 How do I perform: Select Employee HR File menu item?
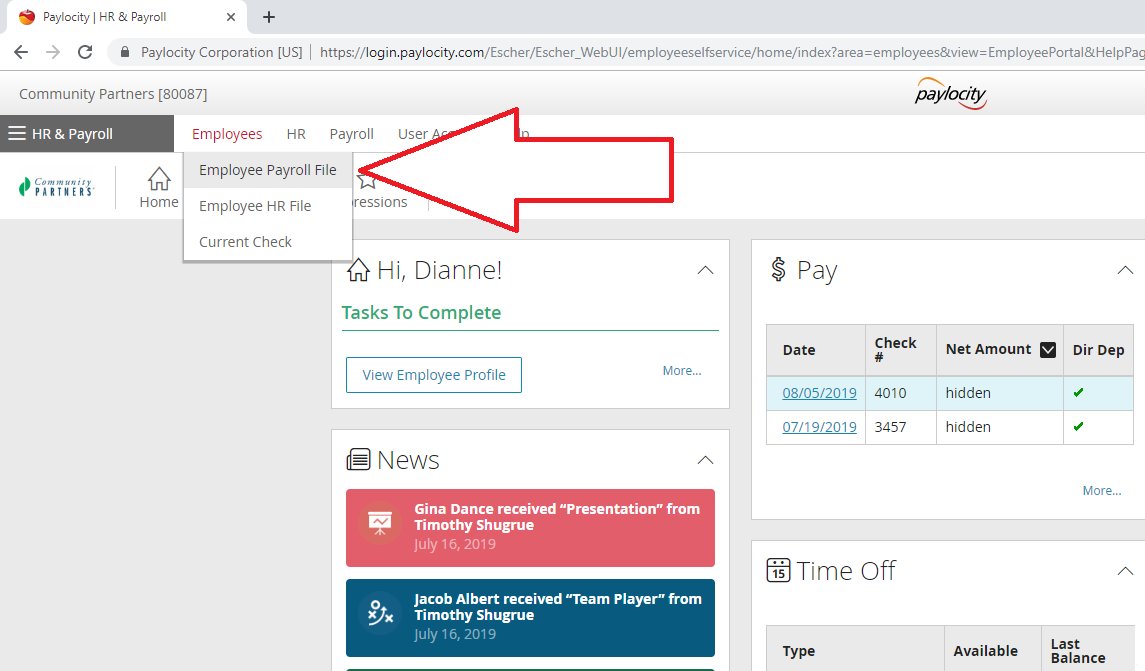[x=255, y=206]
